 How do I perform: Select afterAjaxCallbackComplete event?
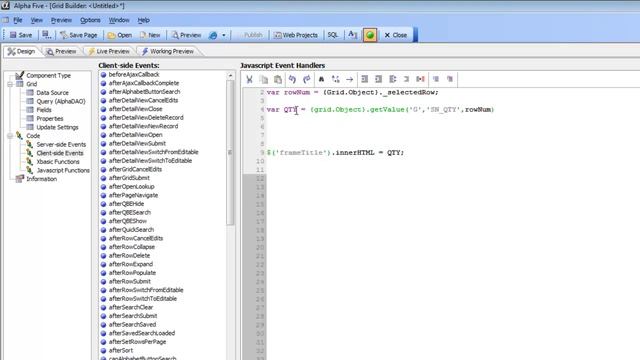pos(144,83)
